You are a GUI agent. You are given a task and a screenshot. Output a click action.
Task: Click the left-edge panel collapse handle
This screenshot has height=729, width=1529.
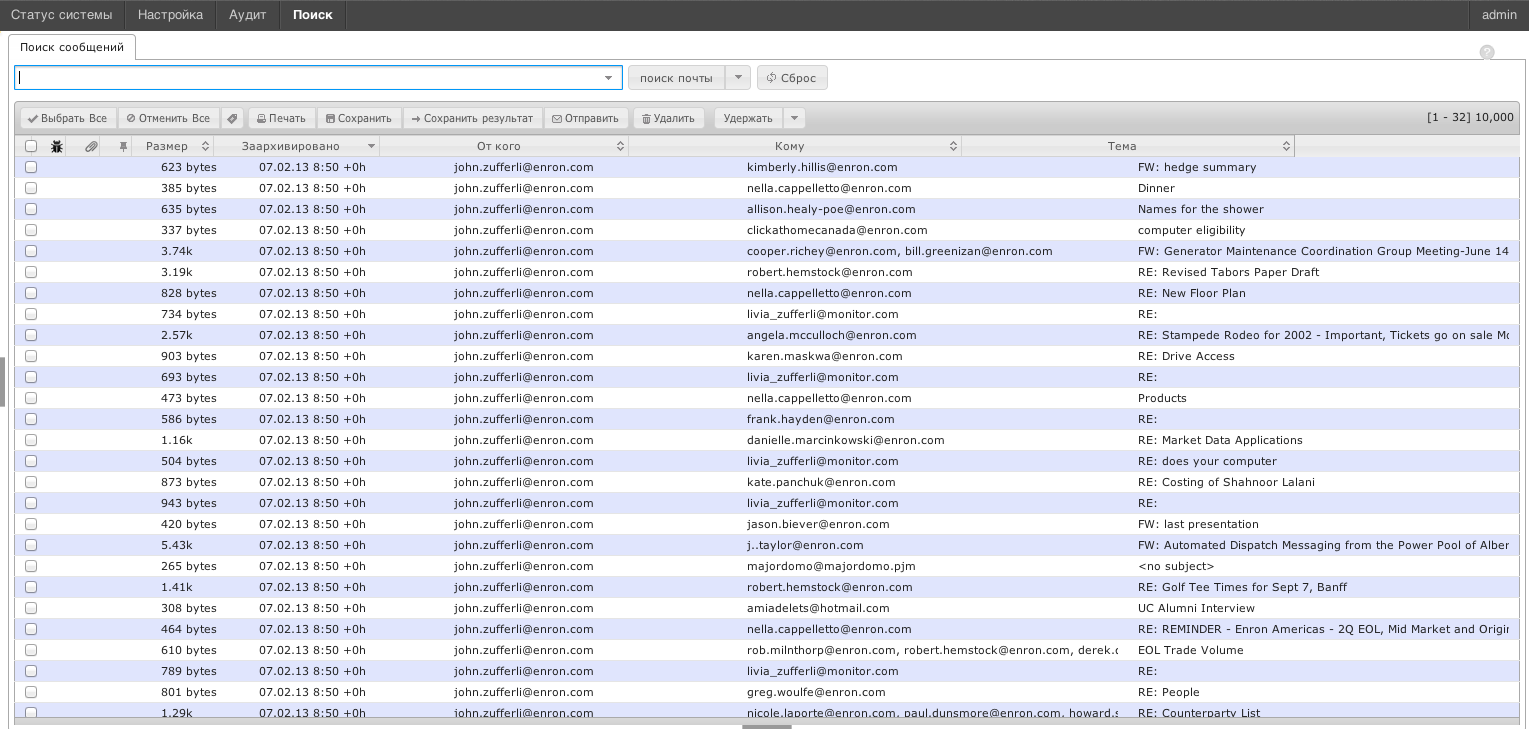point(2,381)
